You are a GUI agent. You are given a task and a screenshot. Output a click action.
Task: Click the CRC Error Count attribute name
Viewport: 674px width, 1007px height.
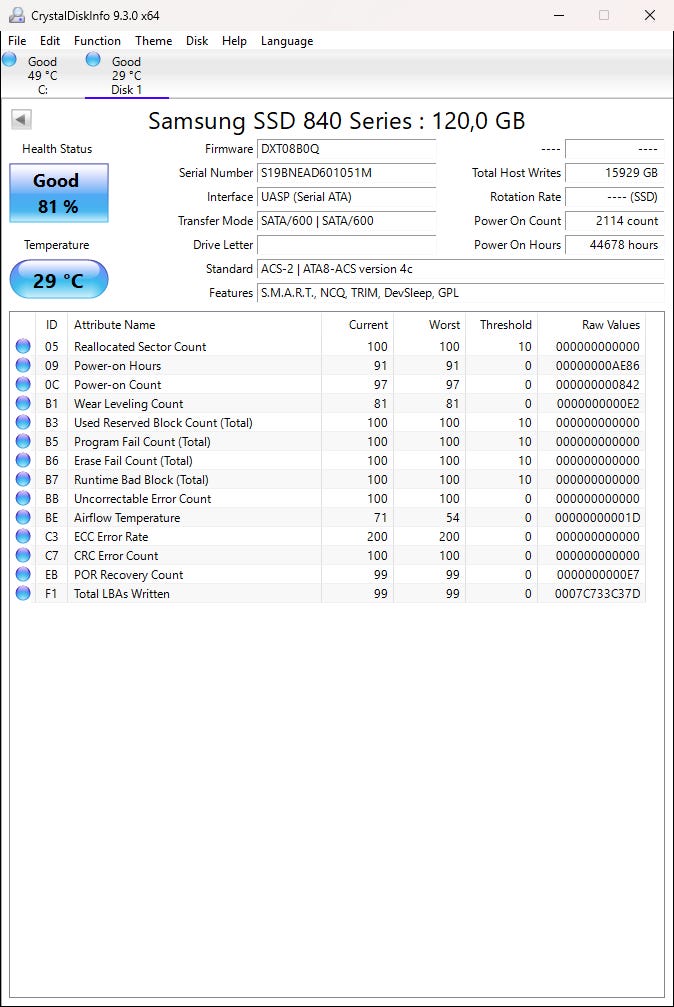click(x=116, y=556)
